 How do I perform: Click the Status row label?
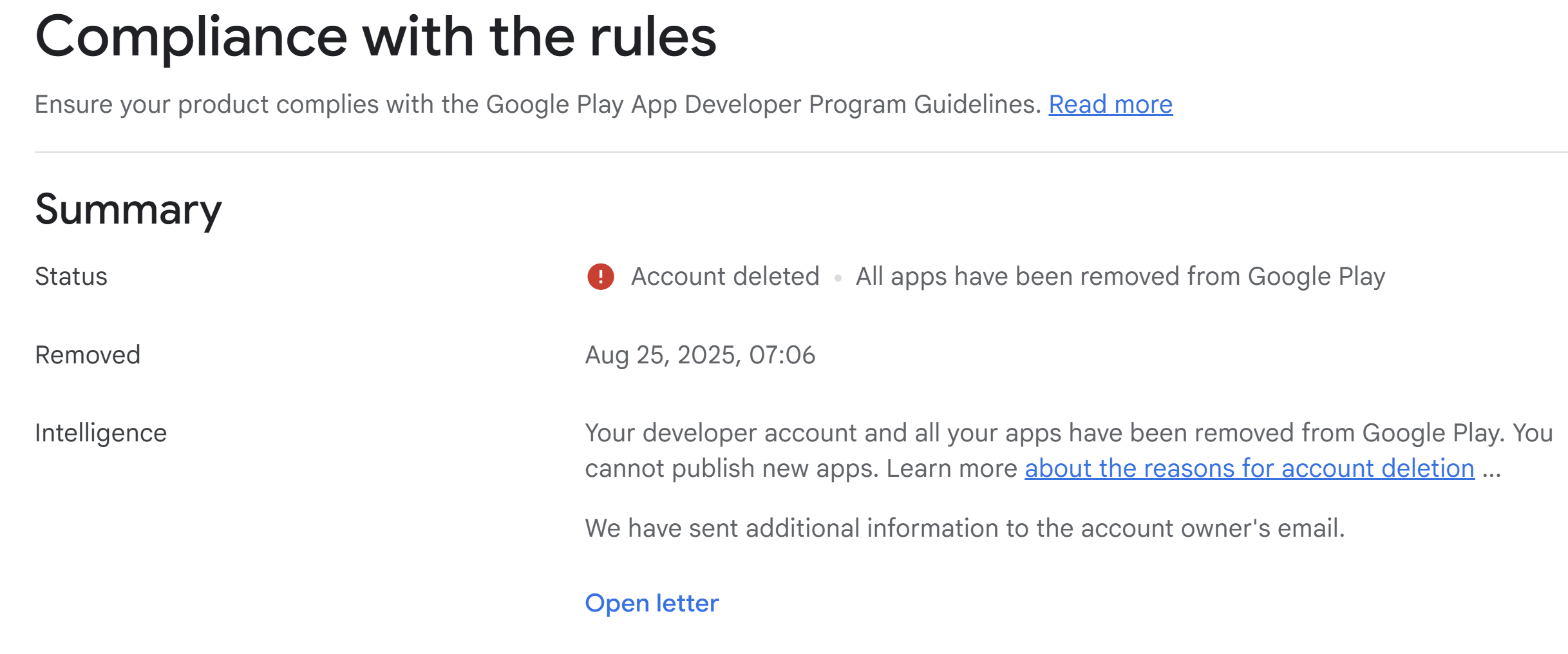71,276
